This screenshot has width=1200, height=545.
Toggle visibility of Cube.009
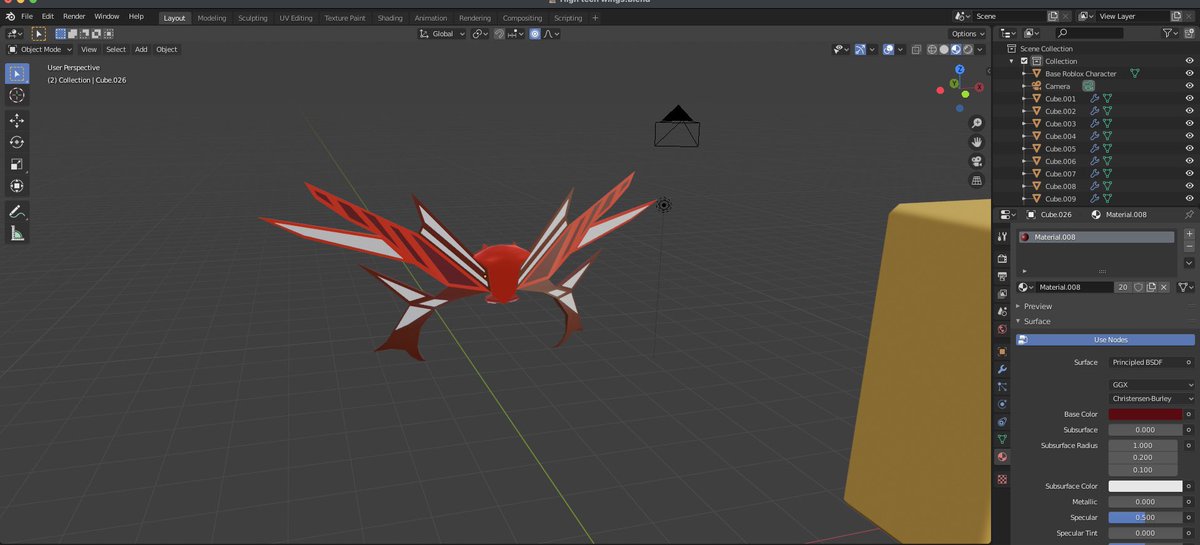pos(1189,199)
